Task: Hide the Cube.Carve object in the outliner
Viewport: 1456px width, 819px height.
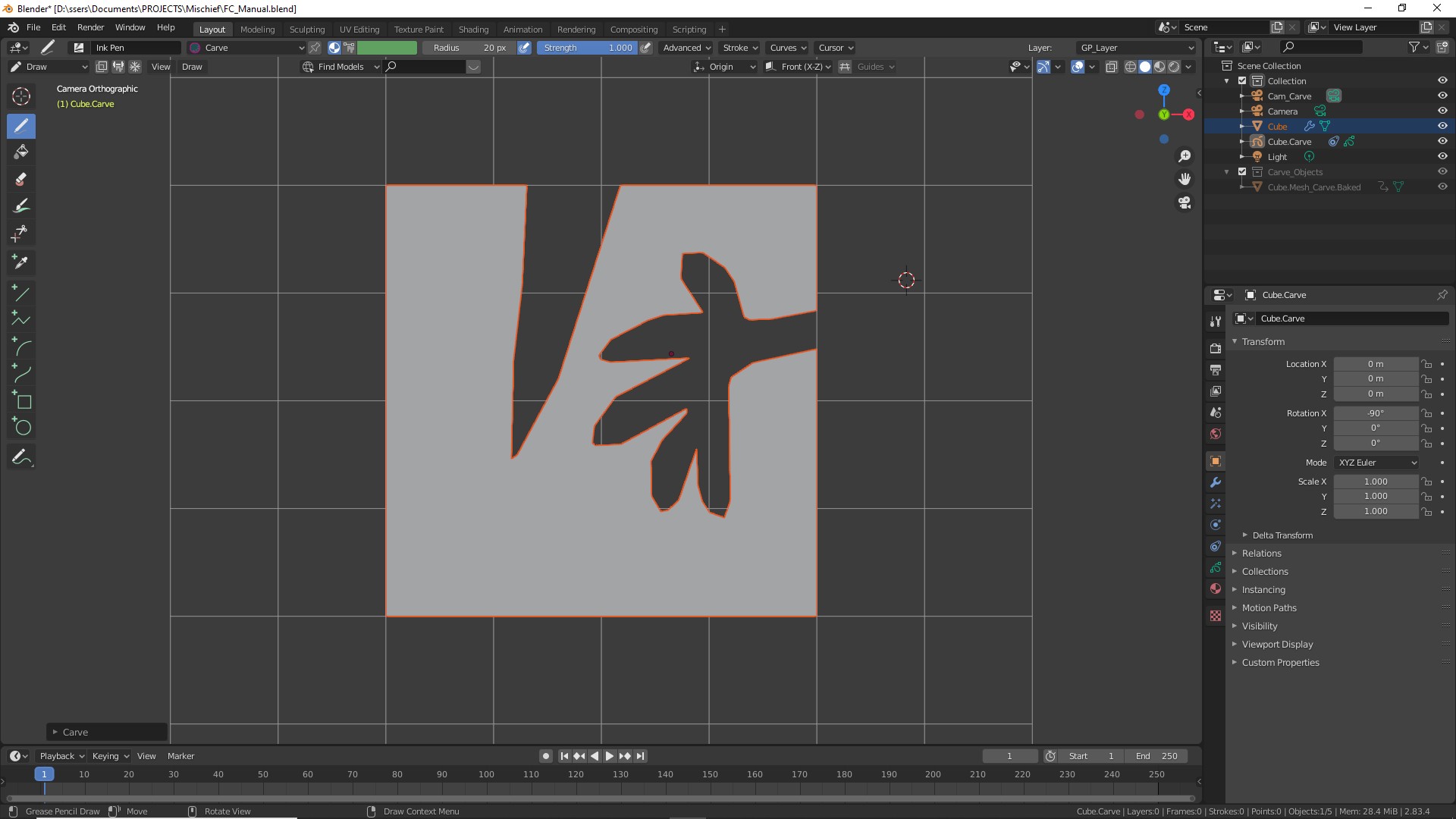Action: tap(1443, 141)
